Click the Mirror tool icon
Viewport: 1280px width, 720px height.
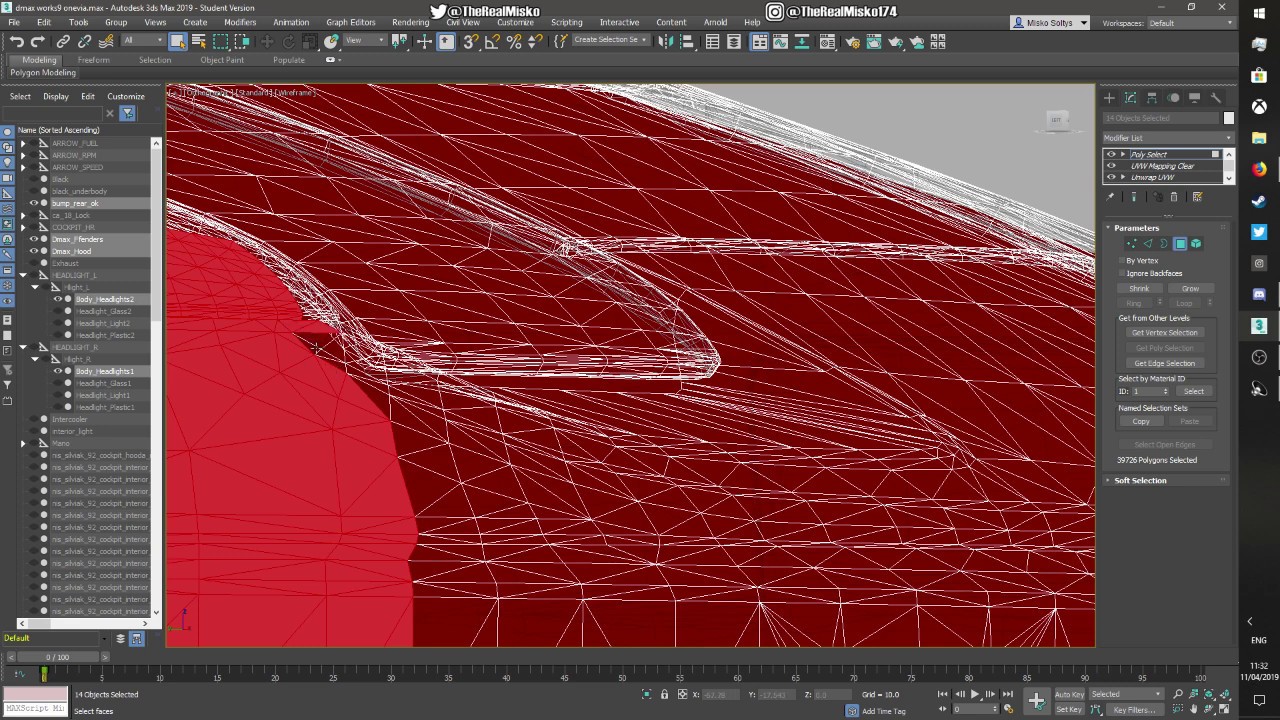click(666, 41)
